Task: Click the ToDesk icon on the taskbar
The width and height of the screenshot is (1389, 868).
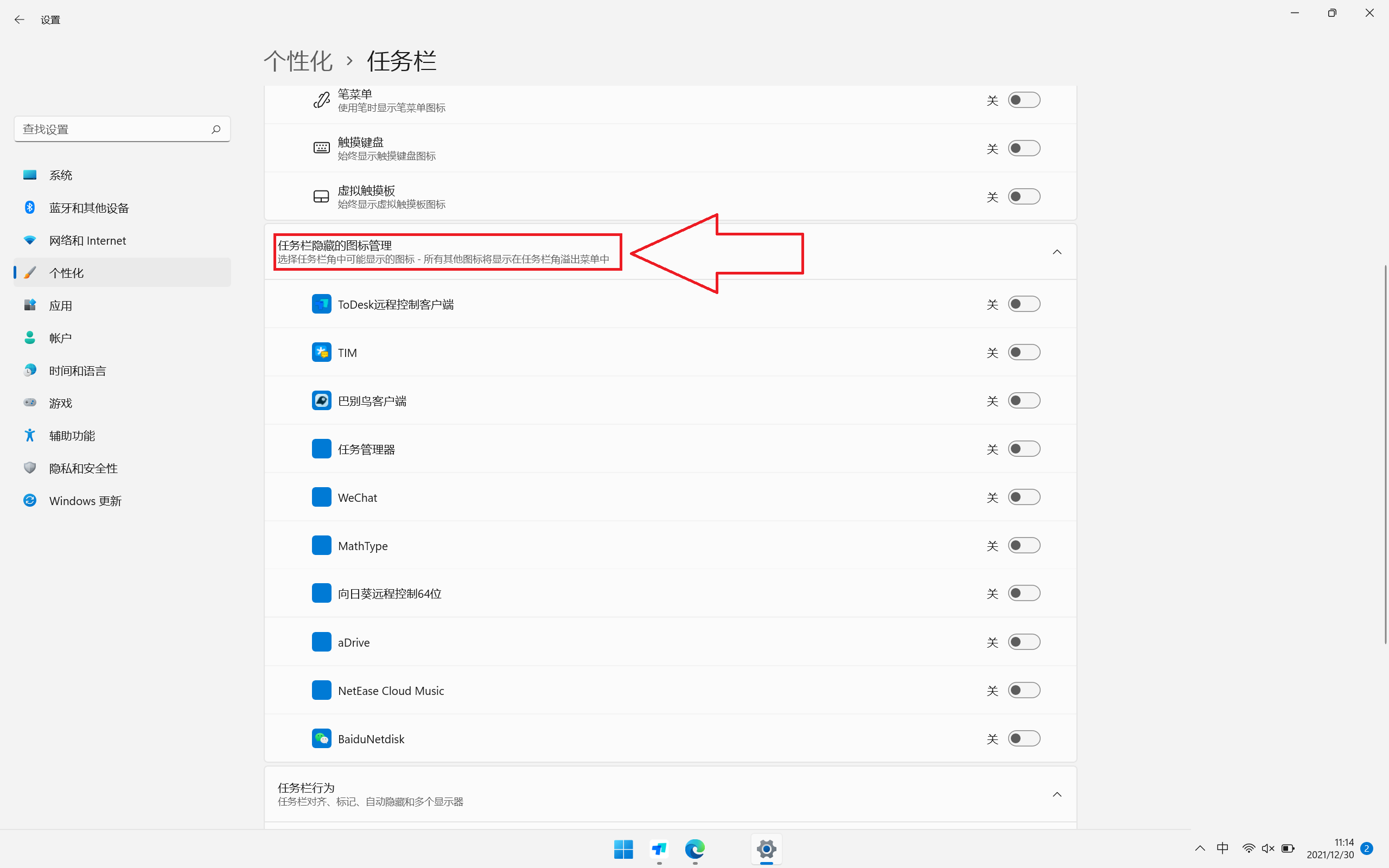Action: point(659,848)
